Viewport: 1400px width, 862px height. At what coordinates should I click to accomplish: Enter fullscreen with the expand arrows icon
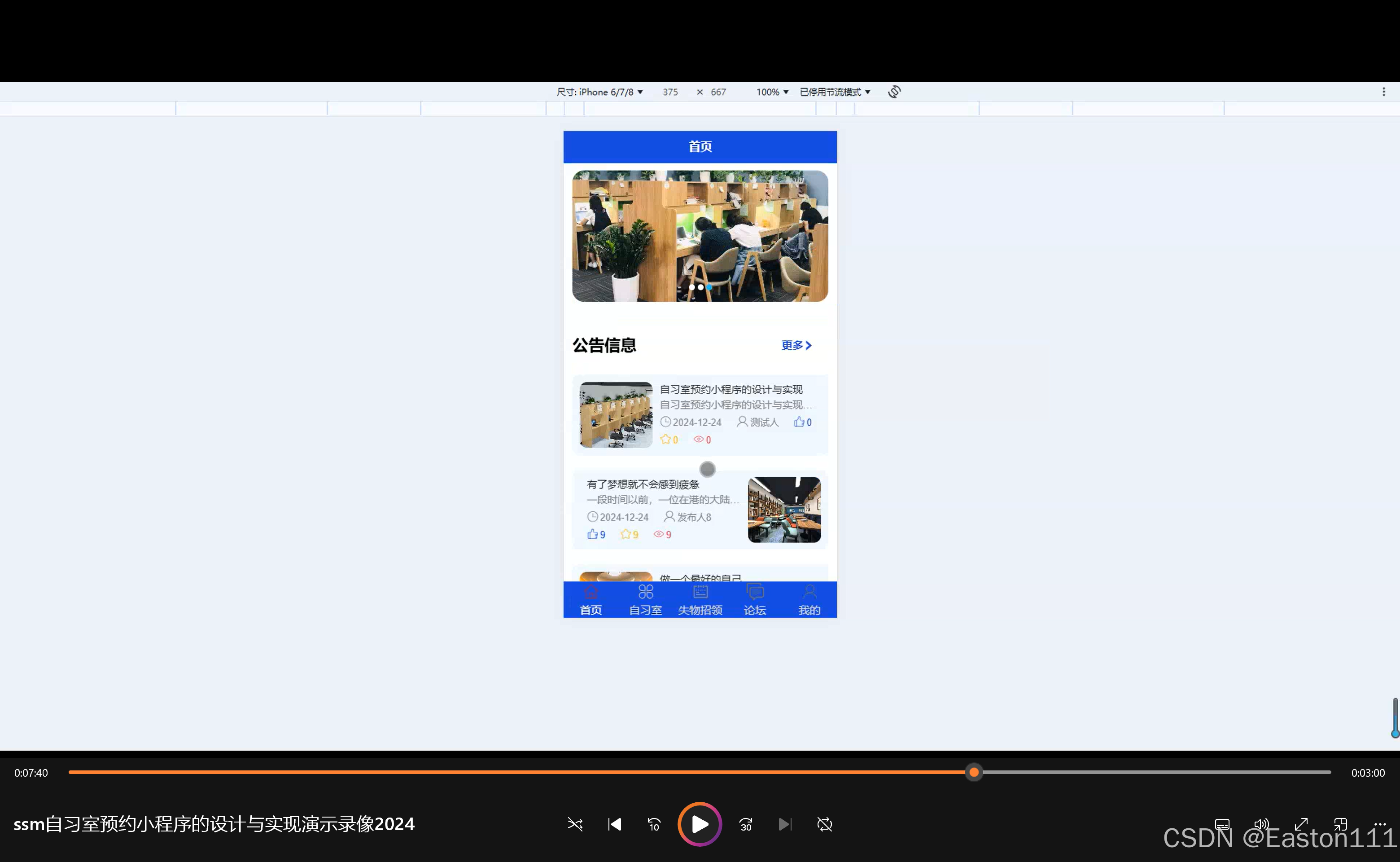[x=1301, y=824]
